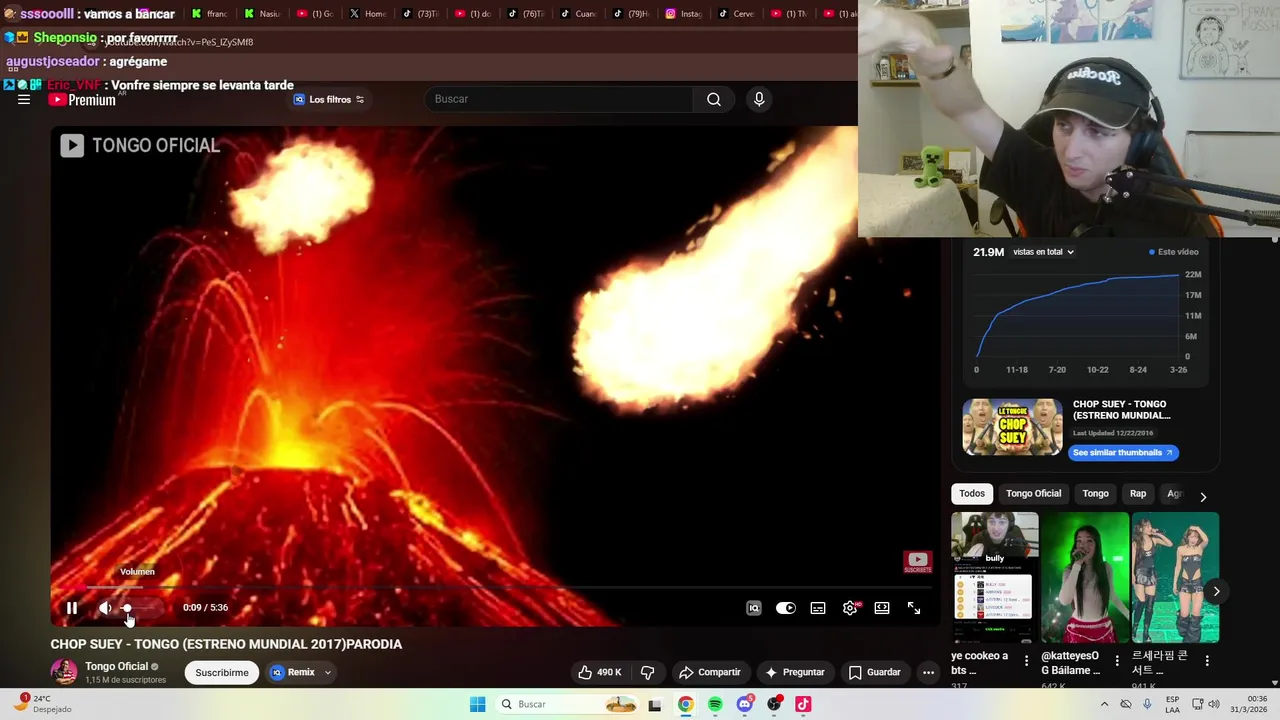Click the Preguntar button
1280x720 pixels.
click(x=795, y=672)
